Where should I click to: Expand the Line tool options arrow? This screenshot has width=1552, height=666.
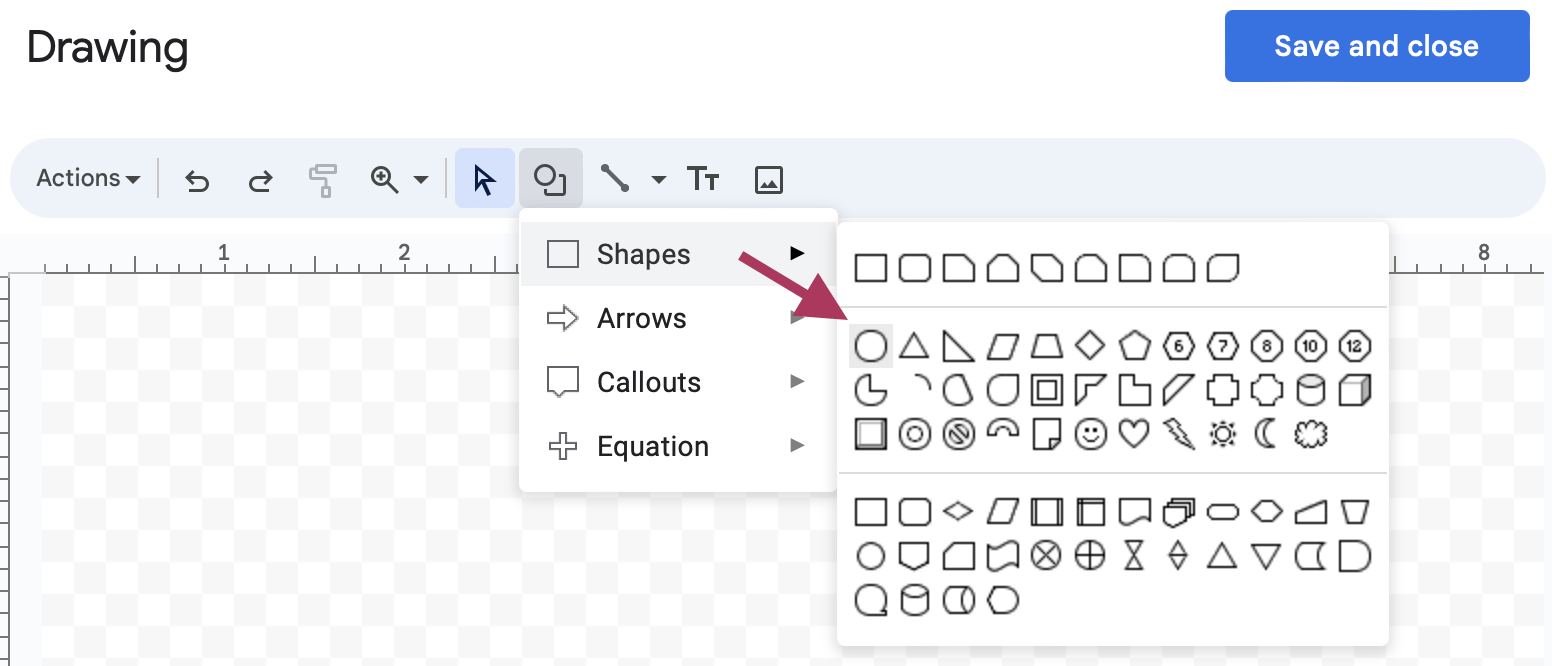pos(656,179)
